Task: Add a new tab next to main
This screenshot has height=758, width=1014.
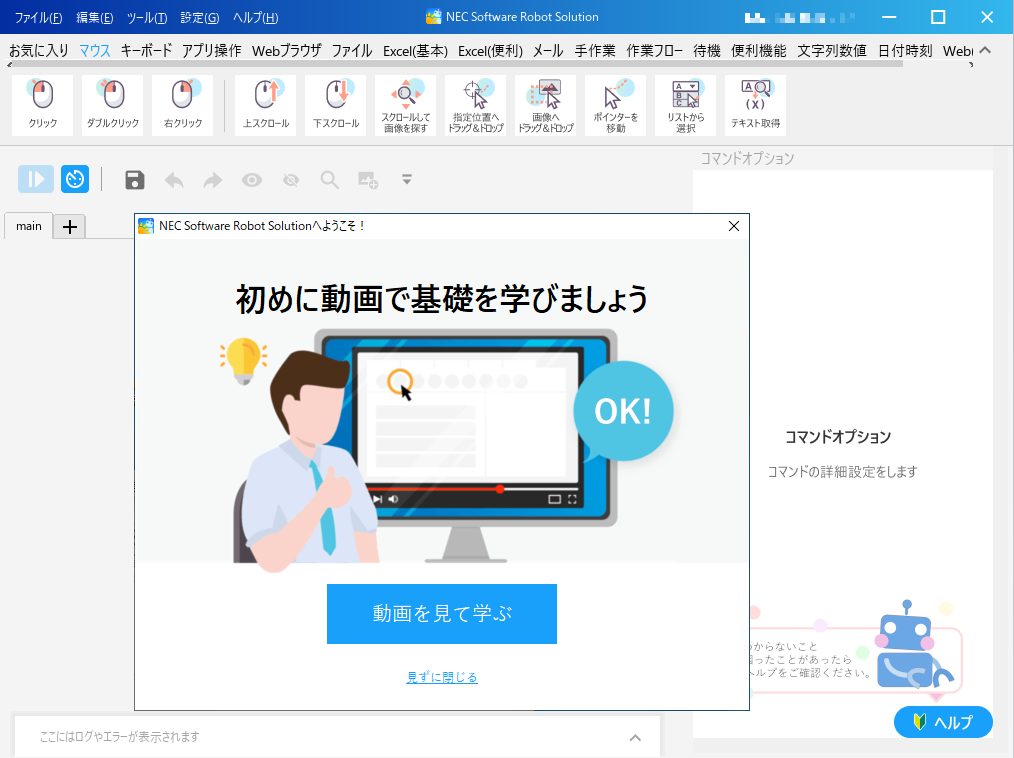Action: click(69, 226)
